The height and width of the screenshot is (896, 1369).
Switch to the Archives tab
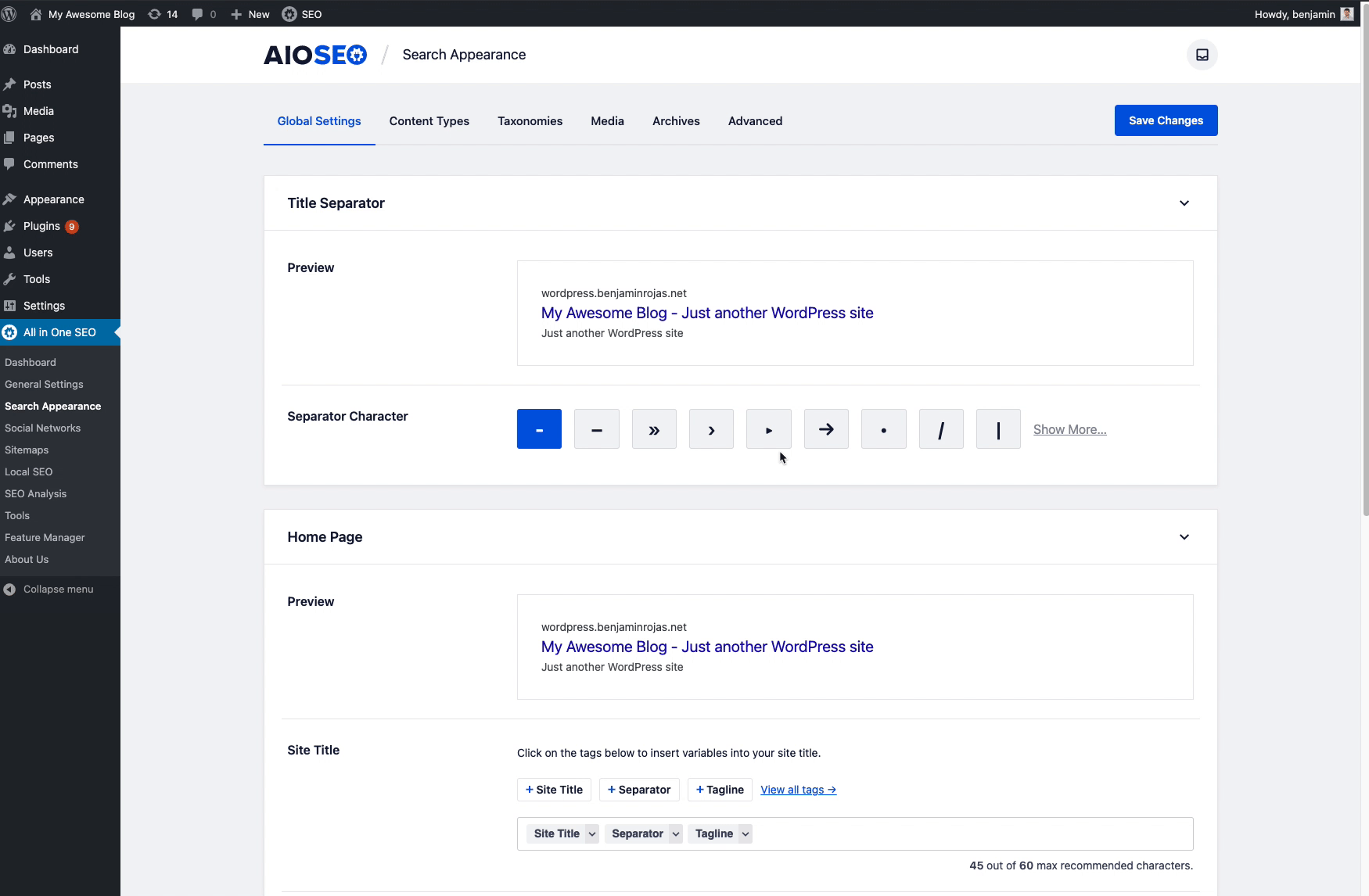(676, 121)
